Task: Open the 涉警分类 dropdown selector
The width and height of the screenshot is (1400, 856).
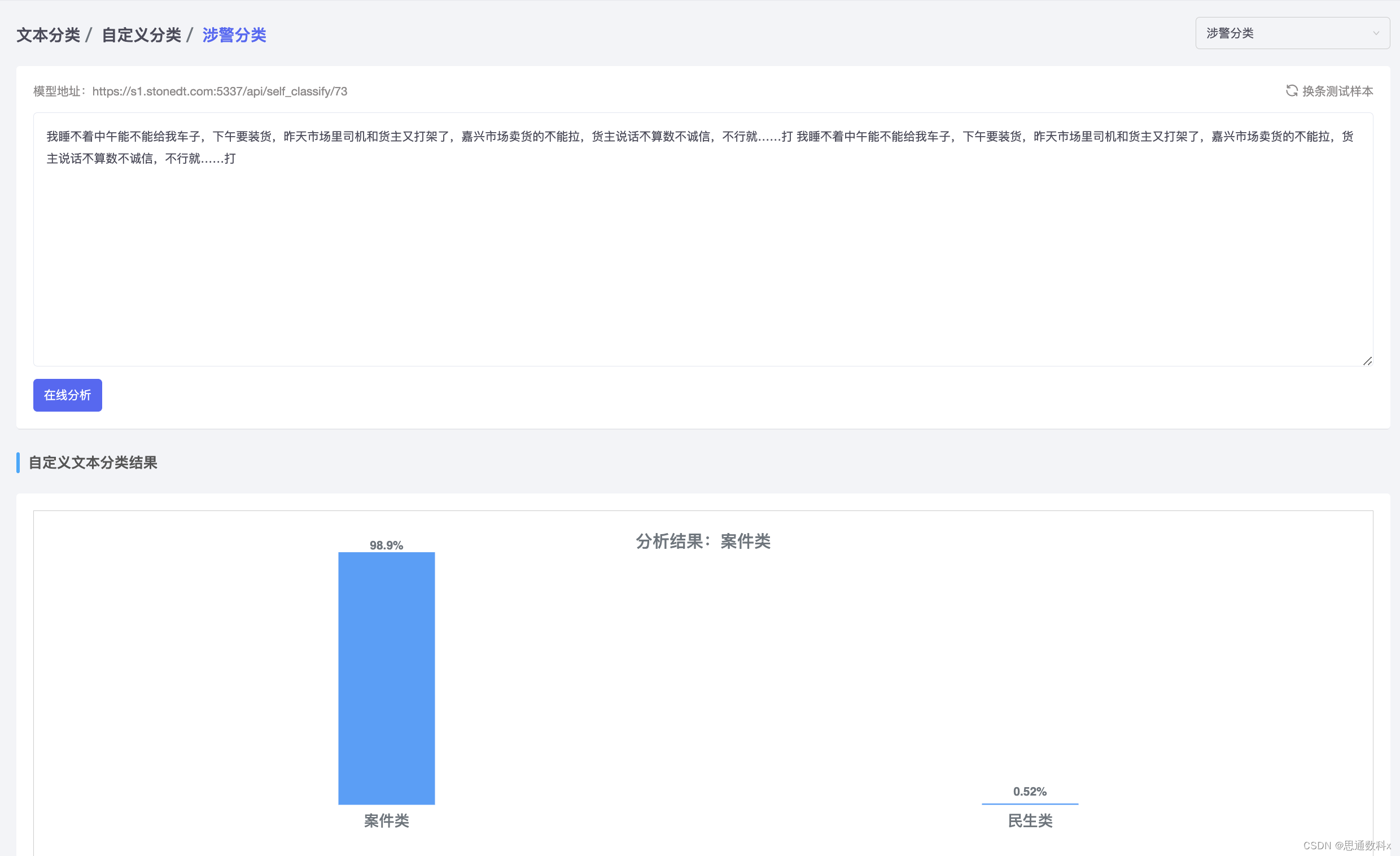Action: click(1284, 33)
